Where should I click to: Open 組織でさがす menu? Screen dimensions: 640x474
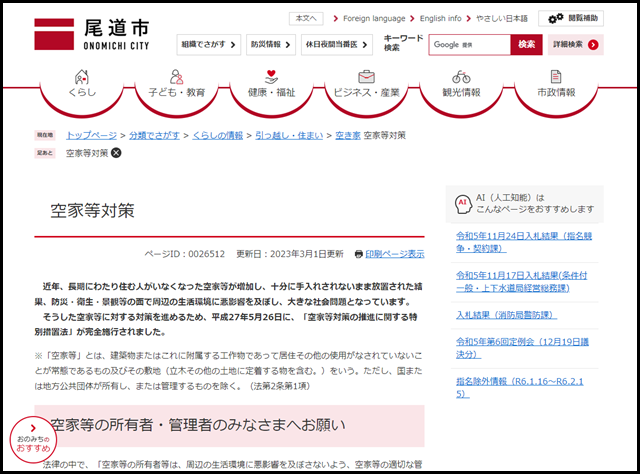[209, 45]
